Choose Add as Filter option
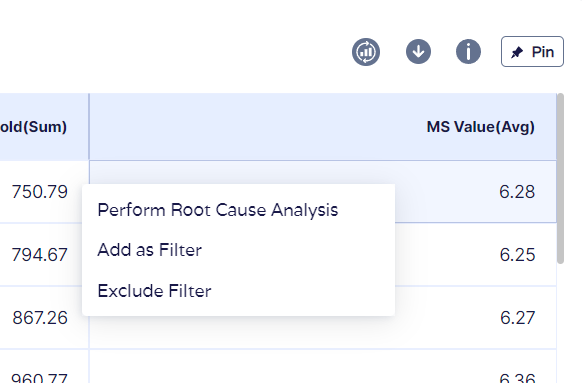The height and width of the screenshot is (383, 582). coord(150,250)
